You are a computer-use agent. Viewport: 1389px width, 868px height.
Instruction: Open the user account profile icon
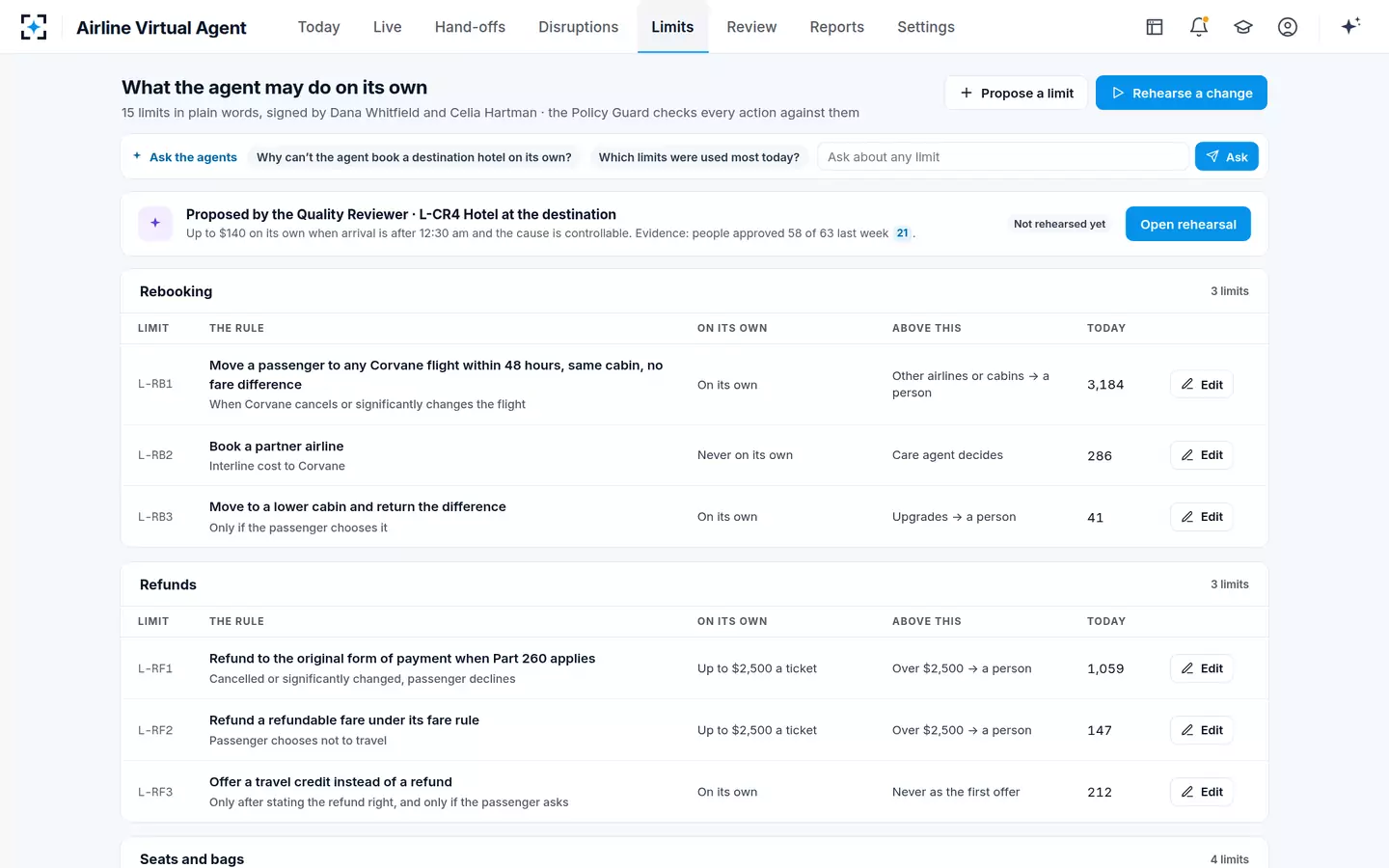pyautogui.click(x=1288, y=27)
